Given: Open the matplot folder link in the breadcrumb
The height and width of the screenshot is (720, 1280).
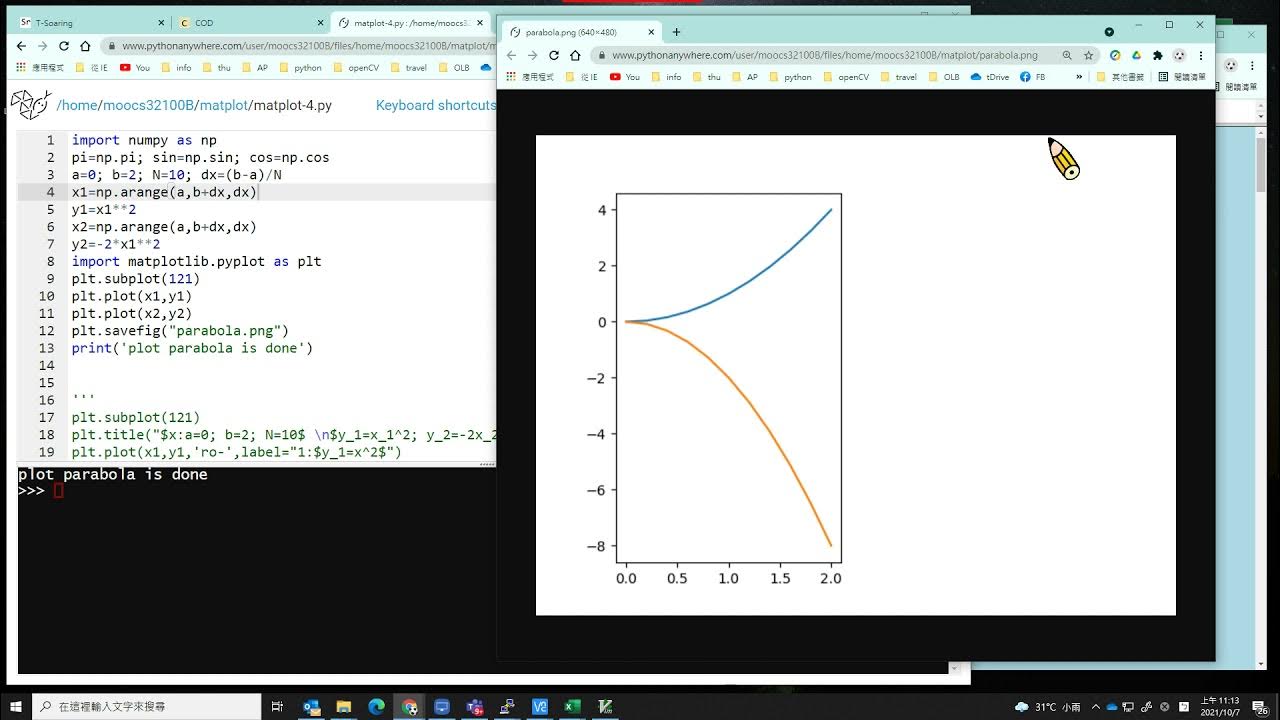Looking at the screenshot, I should (222, 105).
